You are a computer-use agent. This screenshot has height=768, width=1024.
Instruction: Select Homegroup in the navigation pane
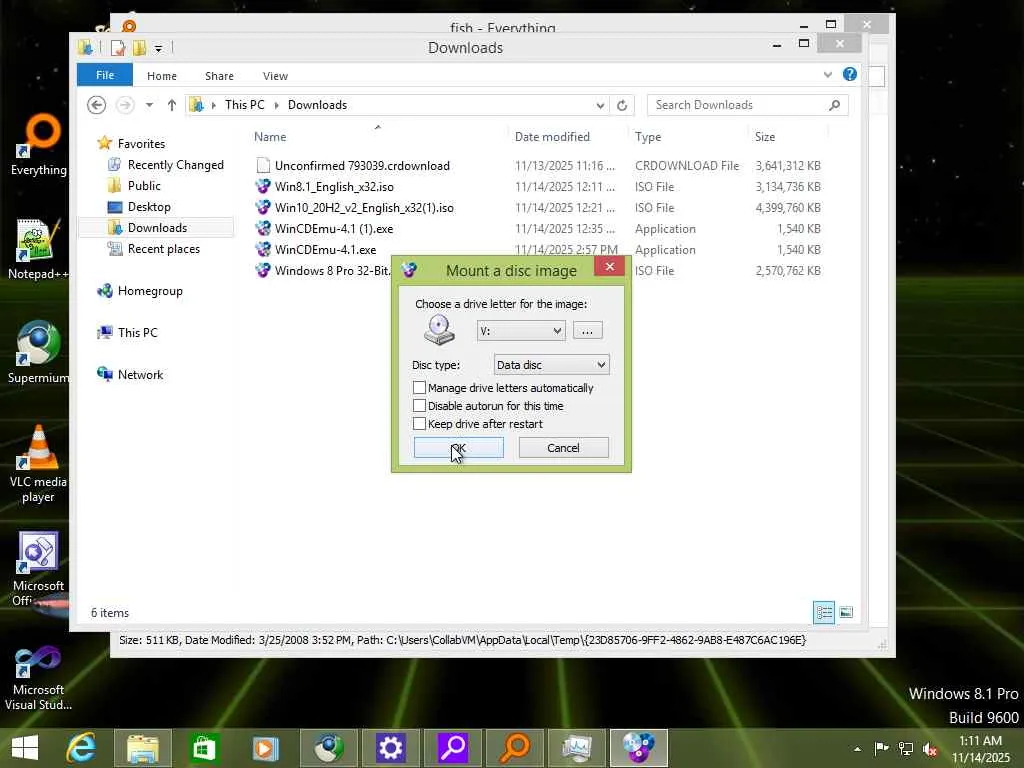click(x=150, y=291)
